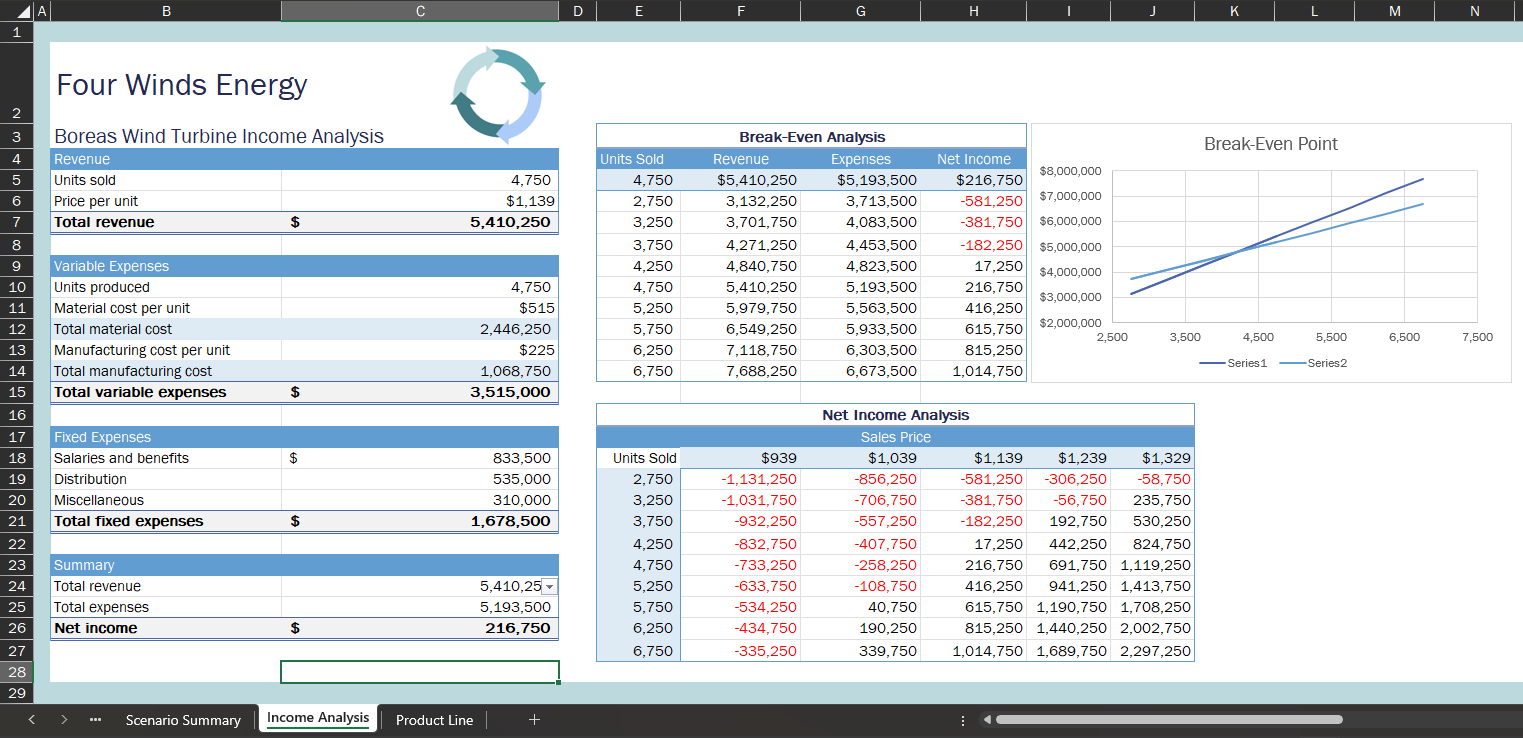1523x738 pixels.
Task: Click the next sheet navigation arrow
Action: [x=63, y=719]
